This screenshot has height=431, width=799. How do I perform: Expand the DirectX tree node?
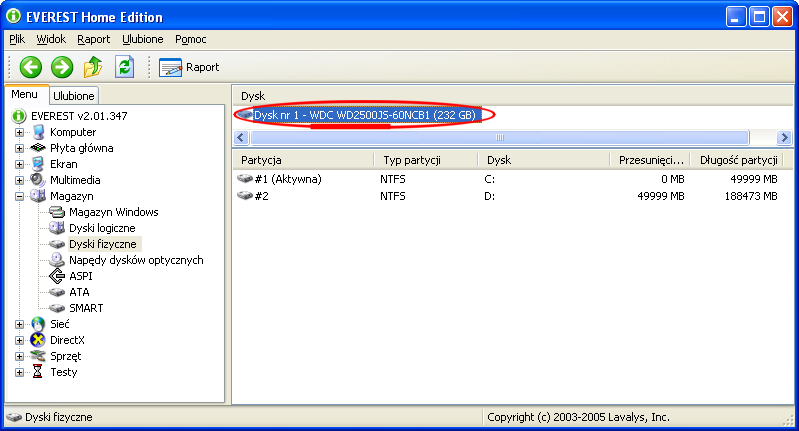(19, 340)
